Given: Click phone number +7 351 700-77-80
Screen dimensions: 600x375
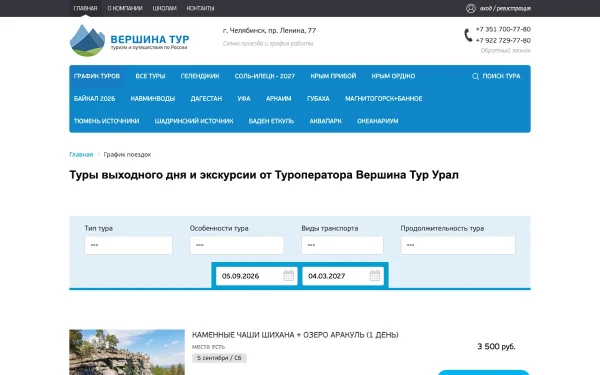Looking at the screenshot, I should pos(503,29).
